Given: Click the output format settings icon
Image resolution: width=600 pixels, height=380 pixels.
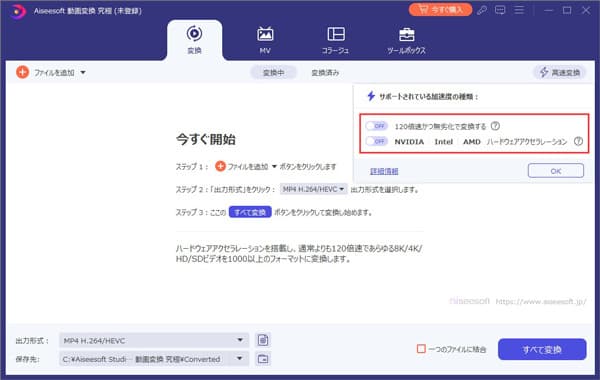Looking at the screenshot, I should (x=263, y=340).
